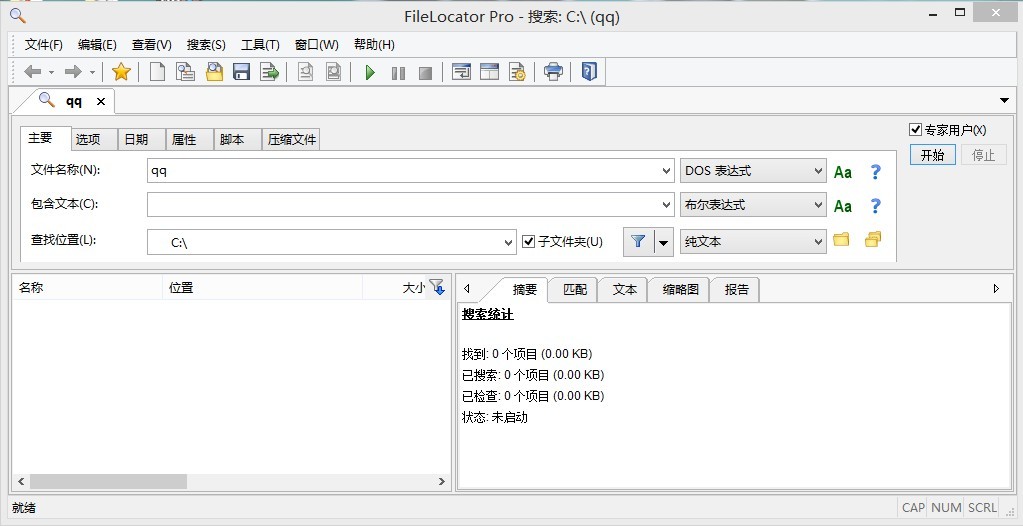
Task: Click the forward navigation arrow
Action: click(x=73, y=72)
